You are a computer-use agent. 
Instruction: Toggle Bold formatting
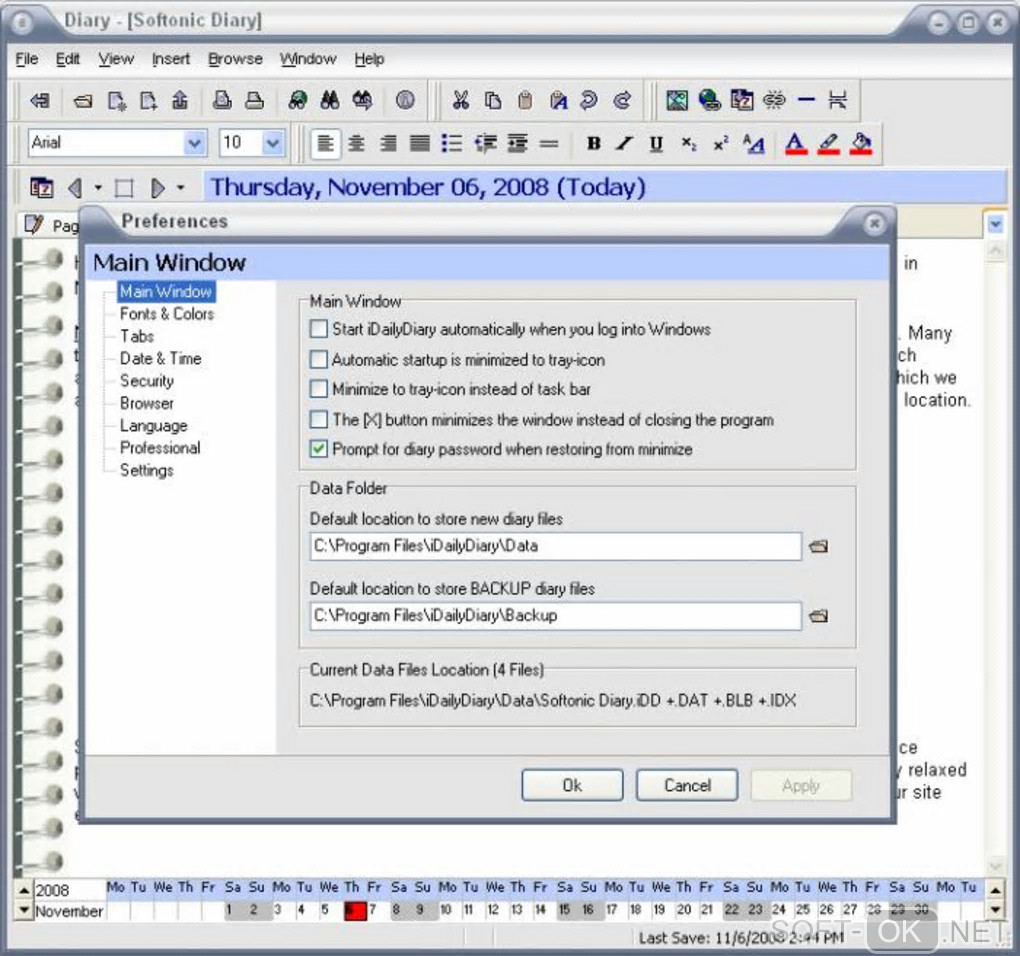click(x=593, y=143)
